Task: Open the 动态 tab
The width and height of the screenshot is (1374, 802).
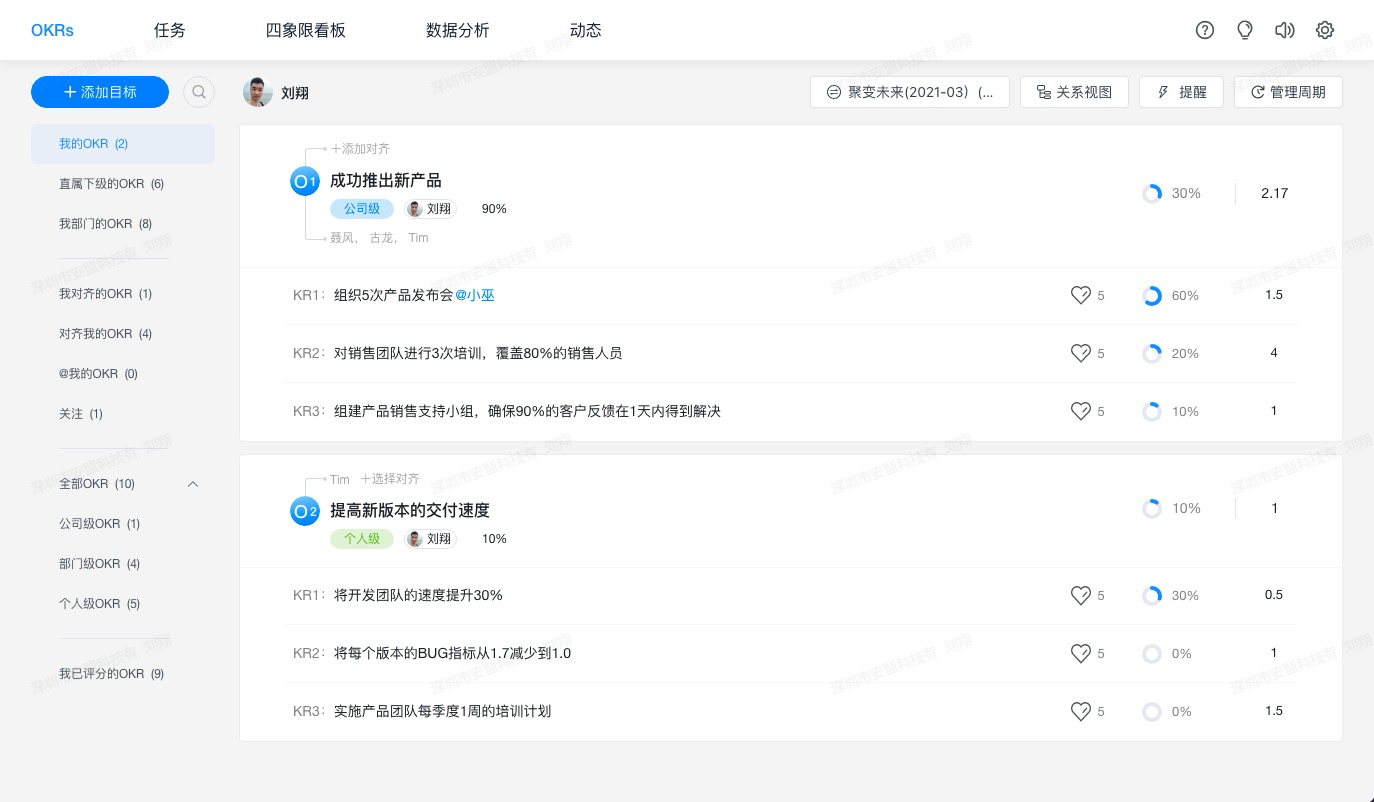Action: tap(586, 30)
